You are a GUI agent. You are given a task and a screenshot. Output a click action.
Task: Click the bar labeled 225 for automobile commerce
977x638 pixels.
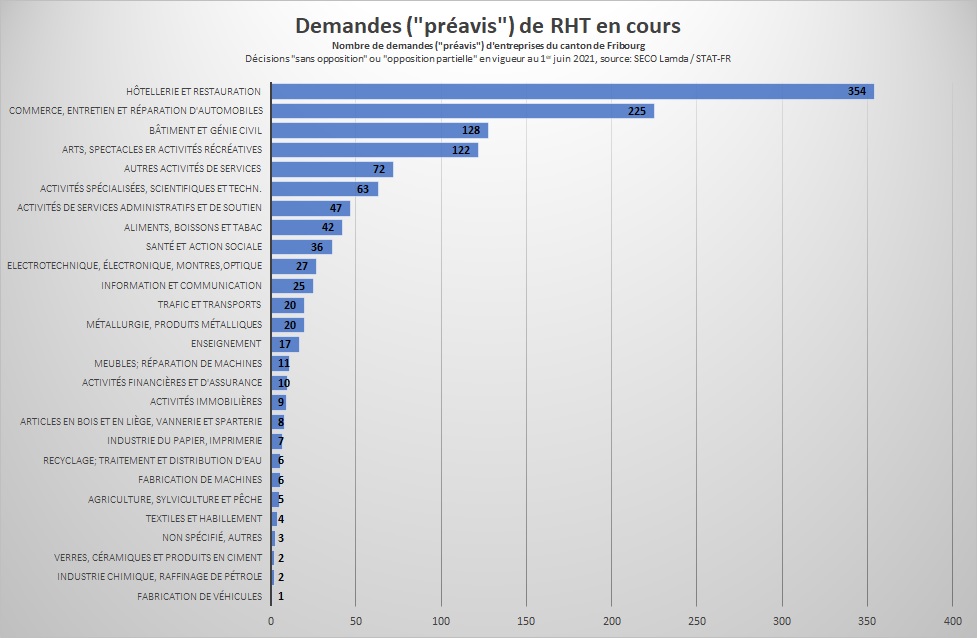point(460,111)
